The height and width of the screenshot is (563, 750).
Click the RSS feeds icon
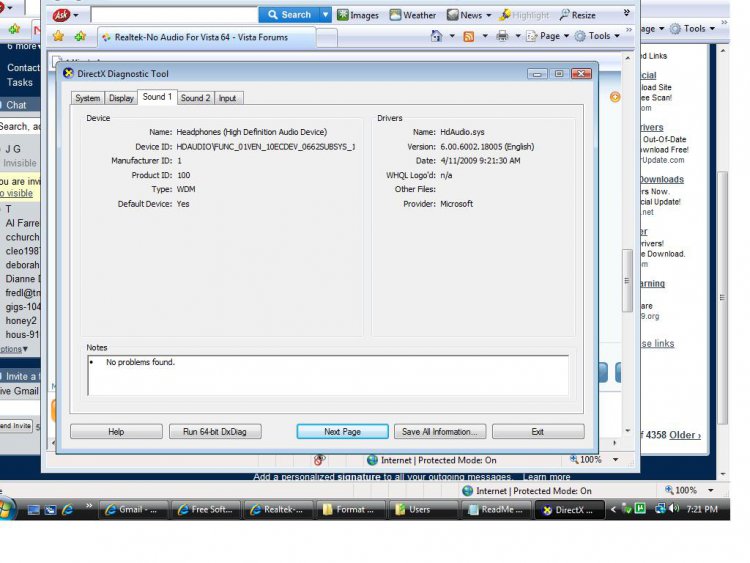coord(469,36)
